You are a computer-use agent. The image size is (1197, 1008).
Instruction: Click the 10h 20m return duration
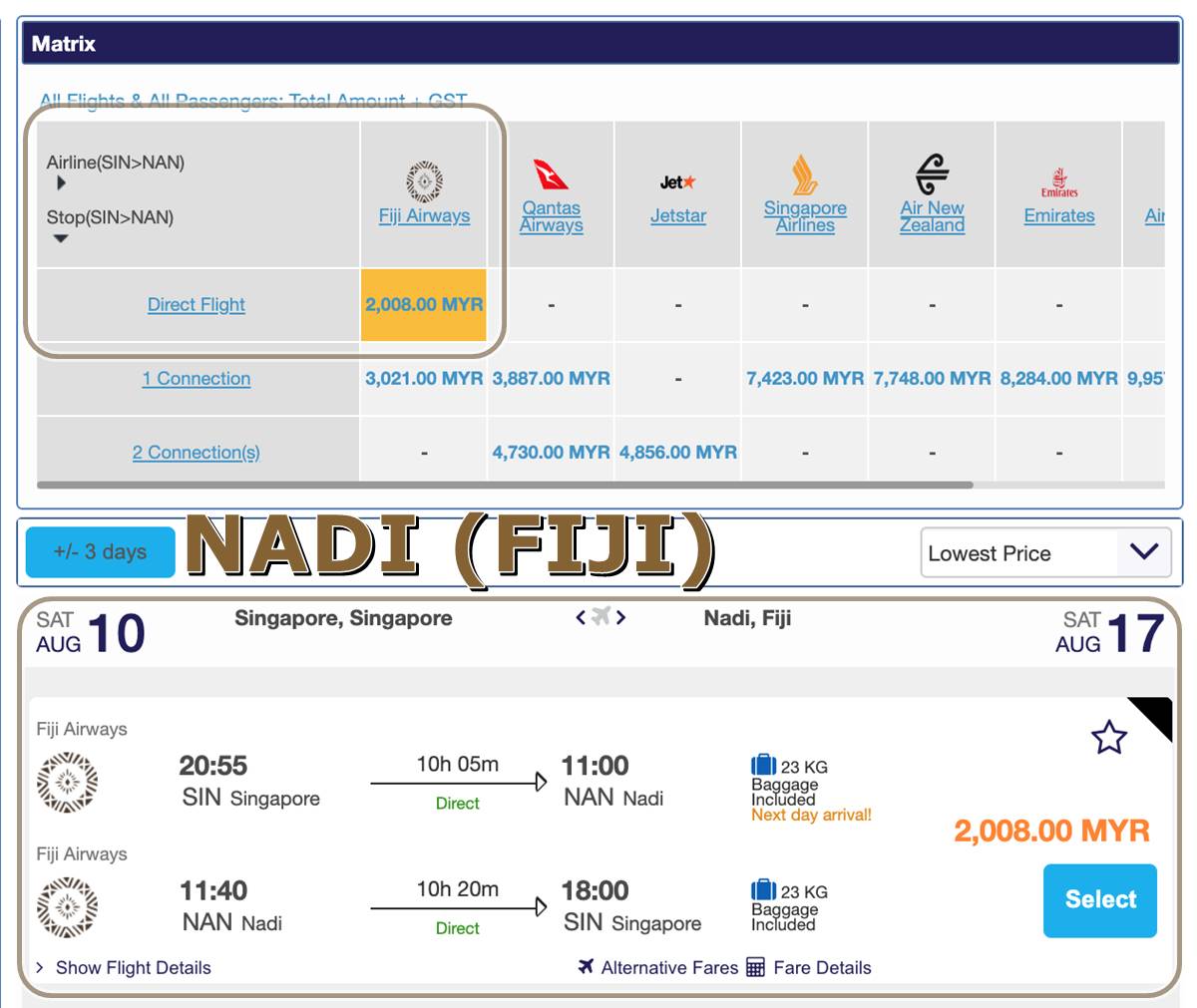click(x=458, y=888)
